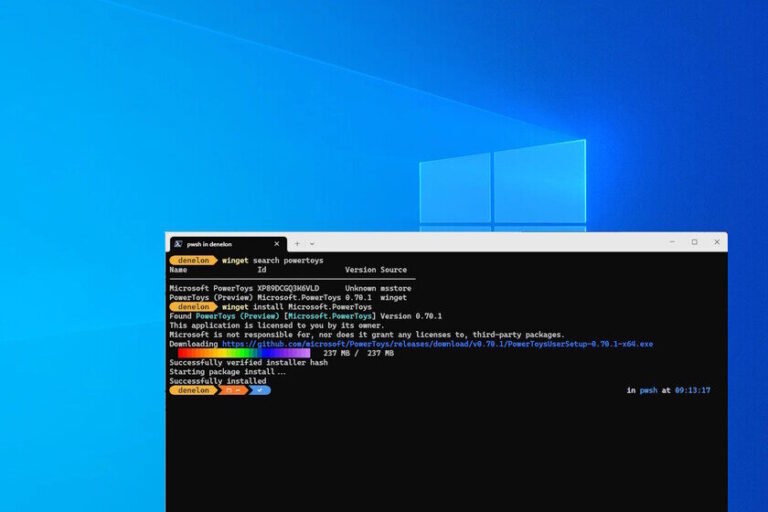Close the terminal window

[x=717, y=242]
